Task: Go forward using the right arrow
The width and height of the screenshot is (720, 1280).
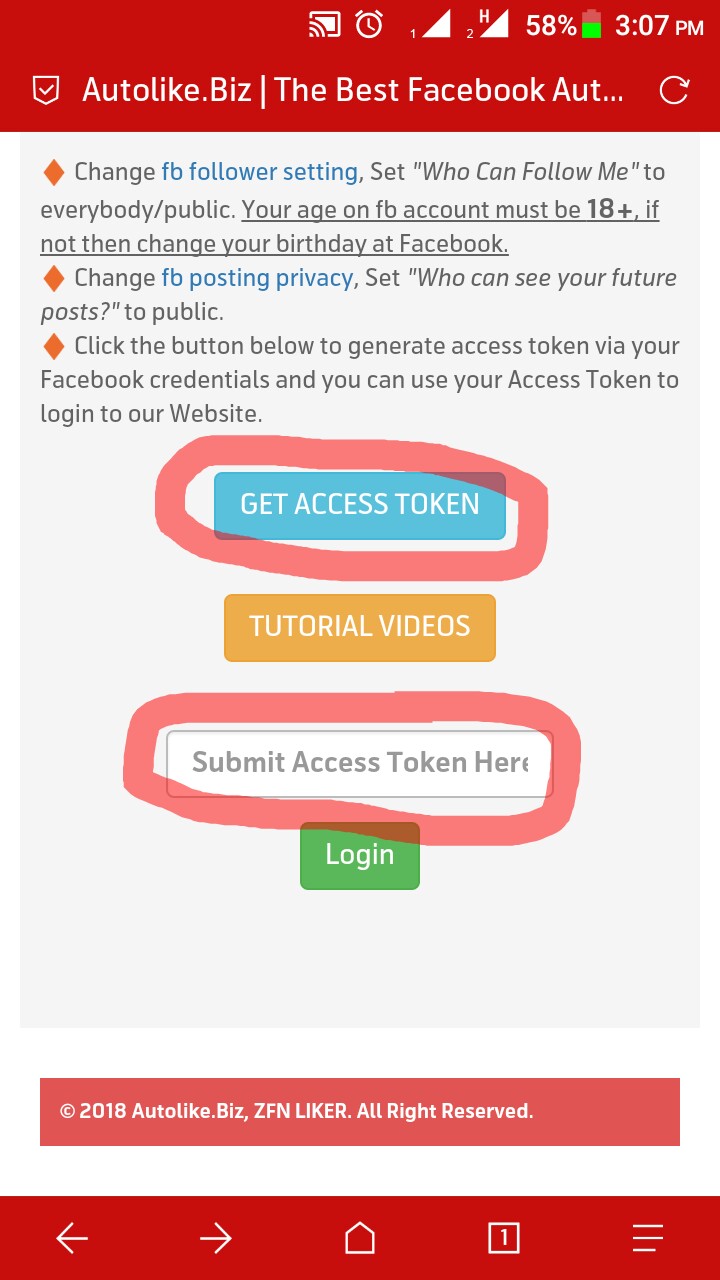Action: point(216,1239)
